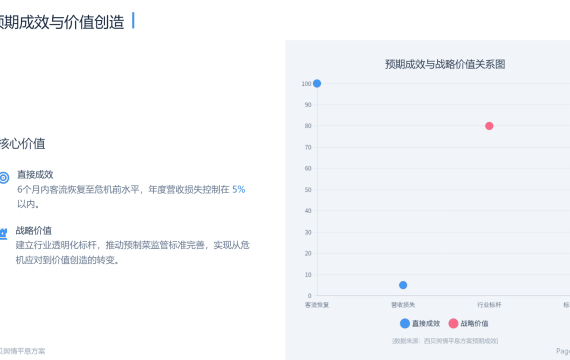This screenshot has width=570, height=360.
Task: Select the chart title 预期成效与战略价值关系图
Action: point(445,64)
